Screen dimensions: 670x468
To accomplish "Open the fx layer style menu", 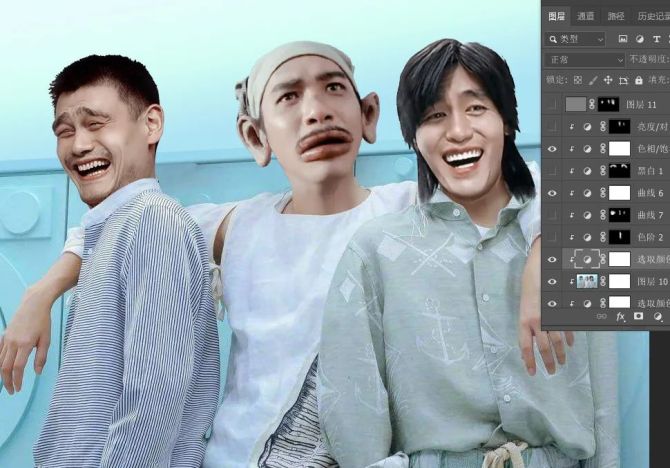I will tap(620, 316).
